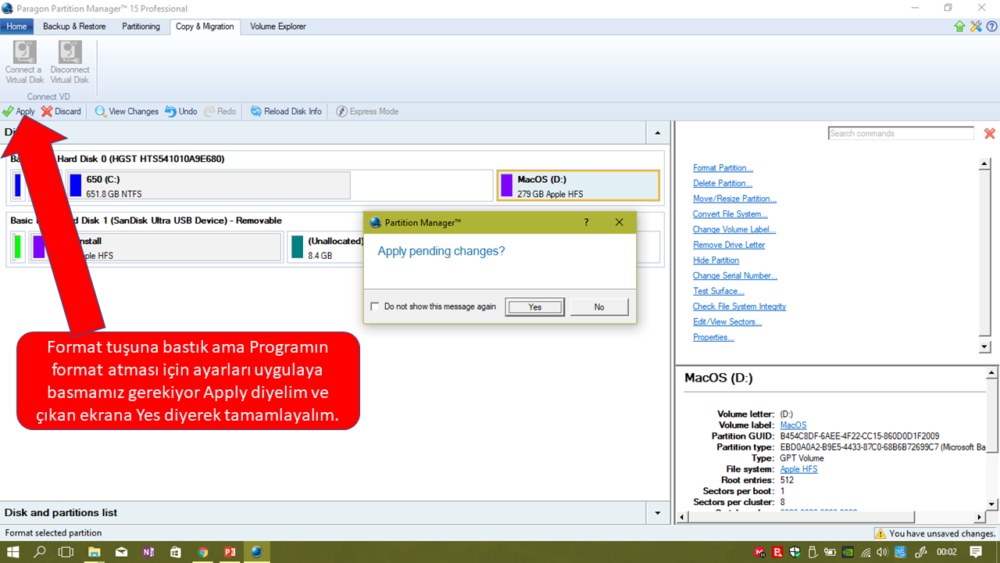Collapse the disk map panel arrow

(x=657, y=133)
